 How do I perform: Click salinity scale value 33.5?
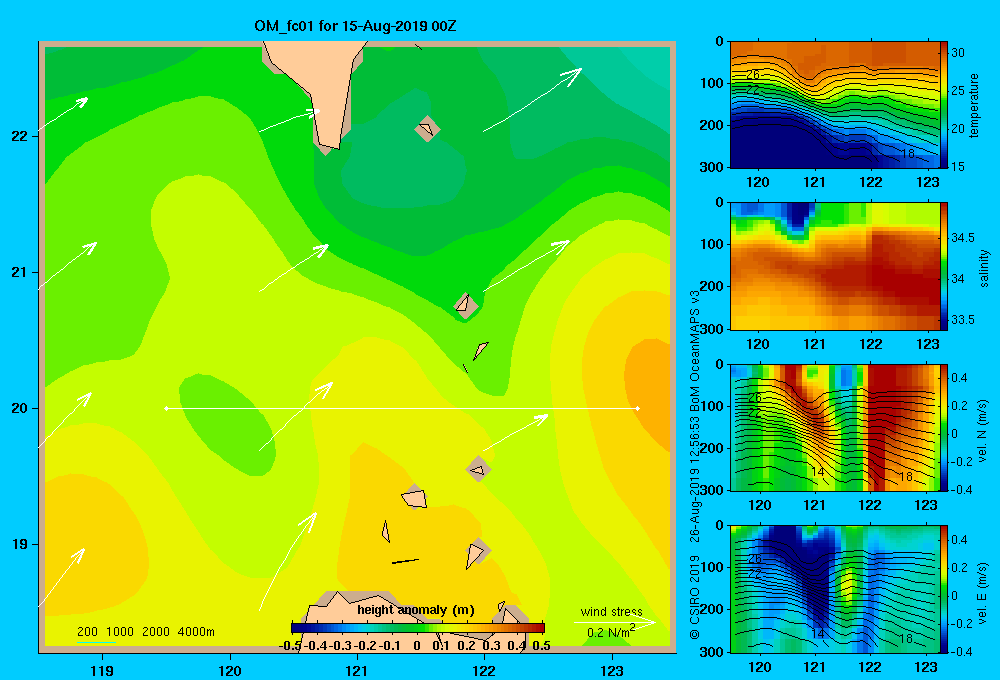click(x=962, y=320)
